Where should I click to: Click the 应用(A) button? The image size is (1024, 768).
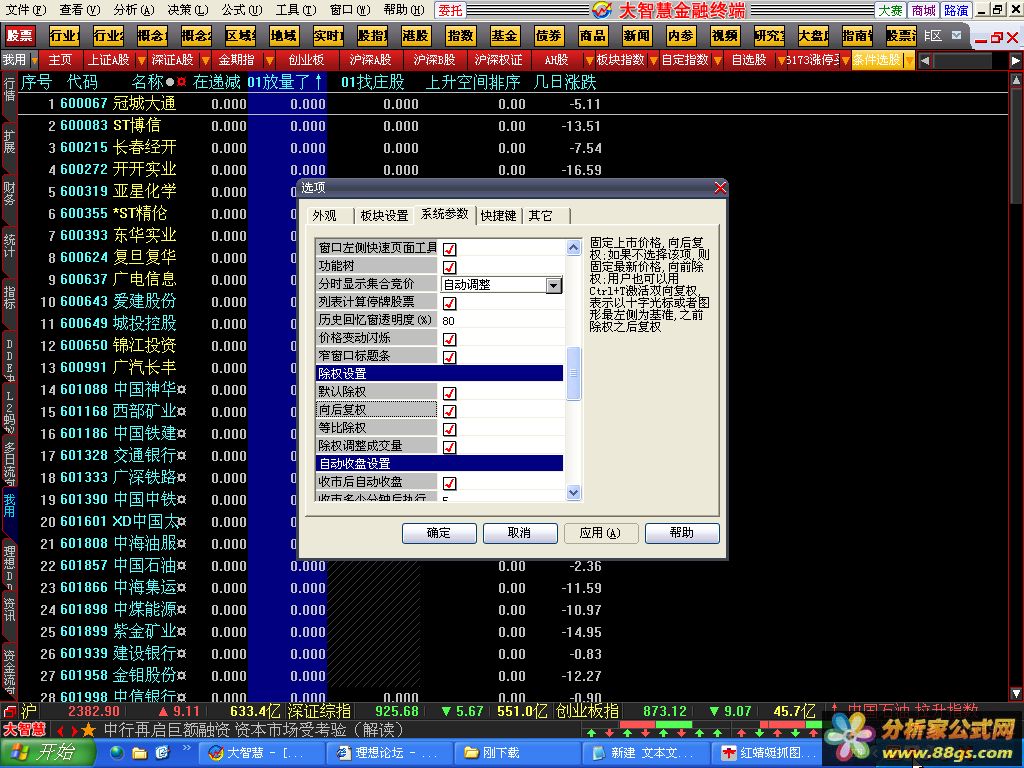[x=601, y=533]
